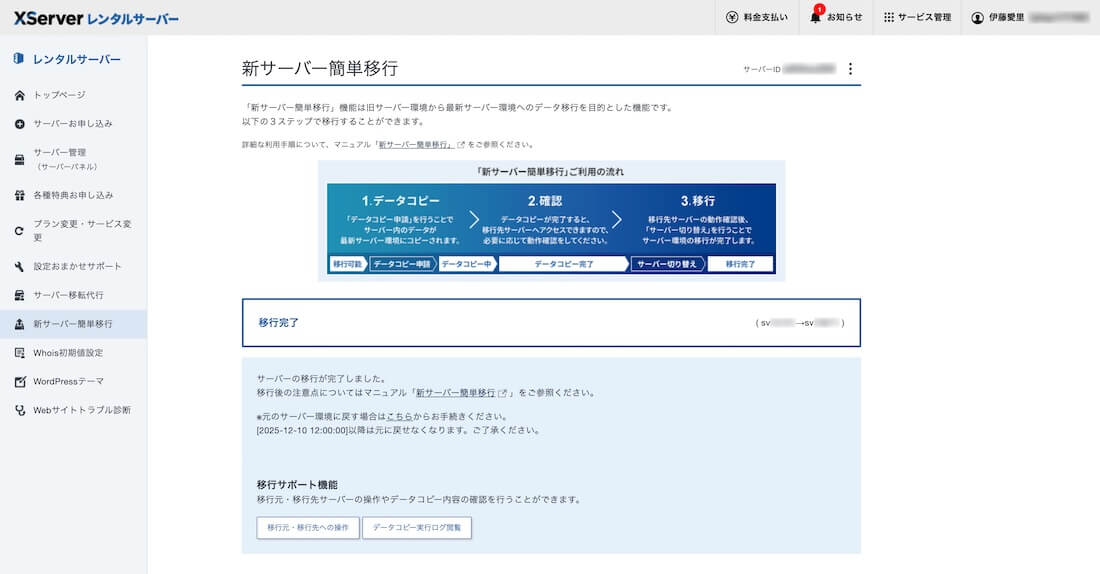Select 新サーバー簡単移行 sidebar item
The image size is (1100, 574).
point(72,324)
